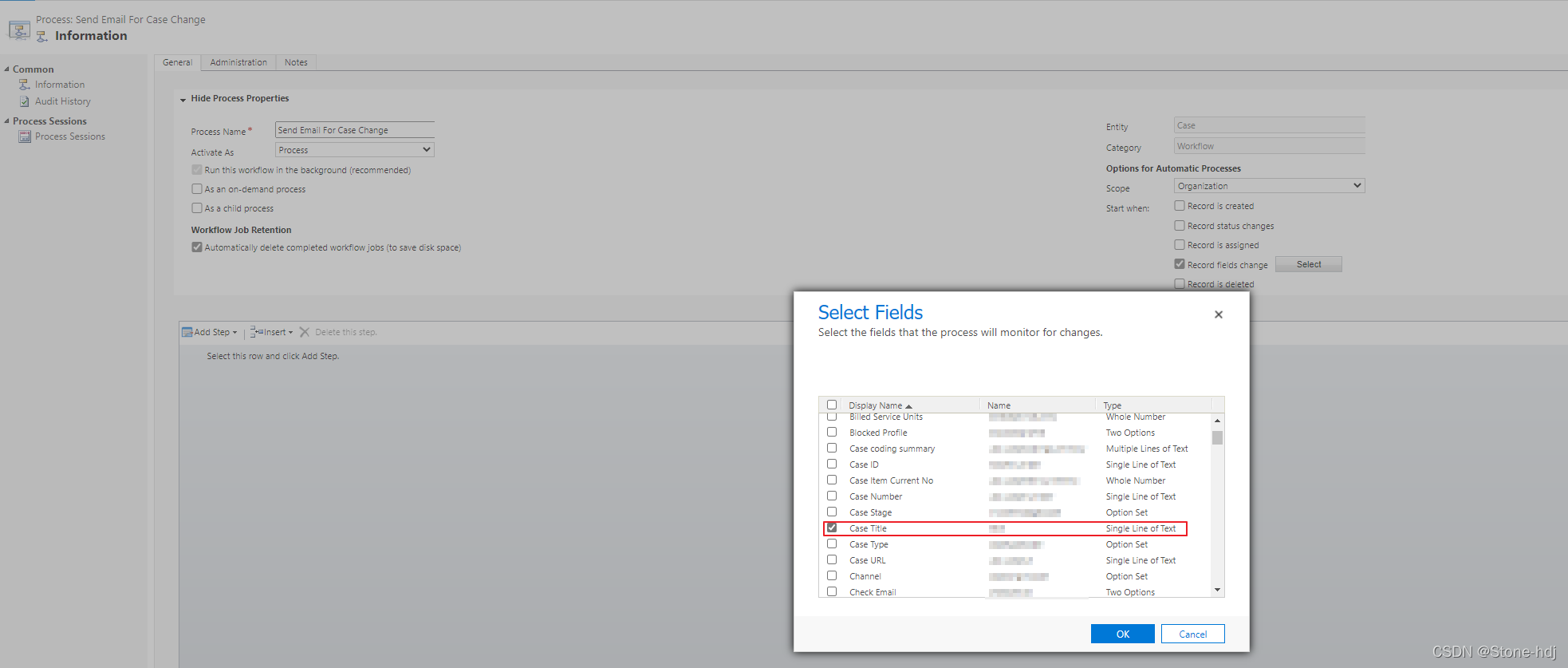
Task: Check the Blocked Profile field
Action: [x=832, y=432]
